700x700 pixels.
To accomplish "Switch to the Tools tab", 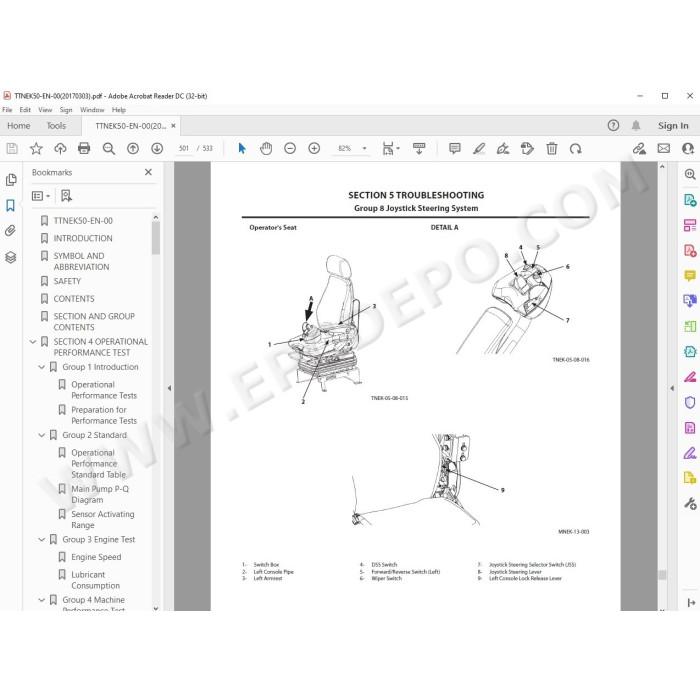I will tap(56, 125).
